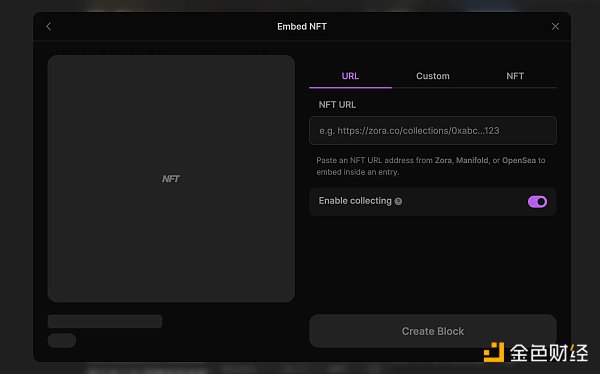This screenshot has width=600, height=374.
Task: Select the NFT tab
Action: pos(515,76)
